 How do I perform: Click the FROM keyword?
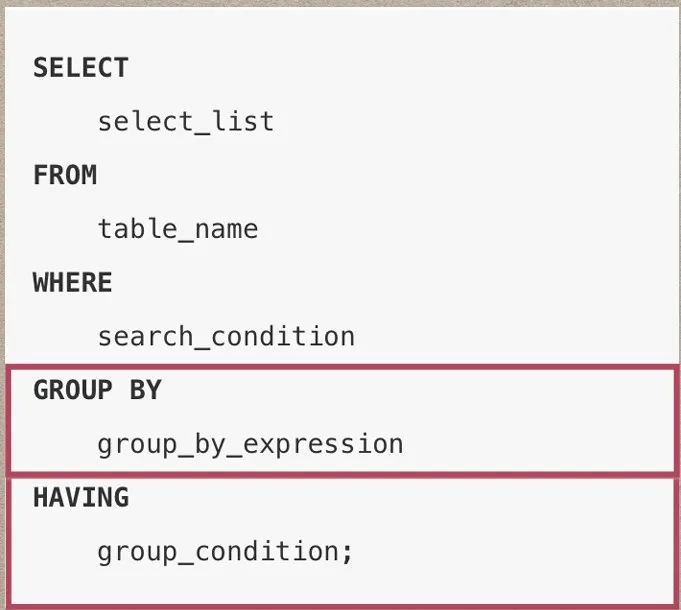pos(65,175)
